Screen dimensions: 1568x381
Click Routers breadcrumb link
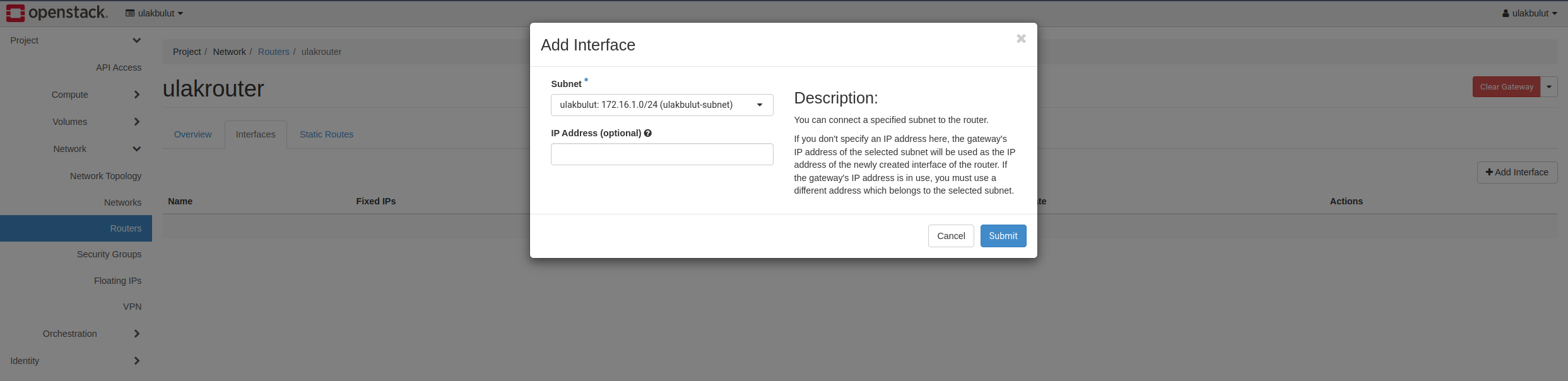tap(273, 52)
